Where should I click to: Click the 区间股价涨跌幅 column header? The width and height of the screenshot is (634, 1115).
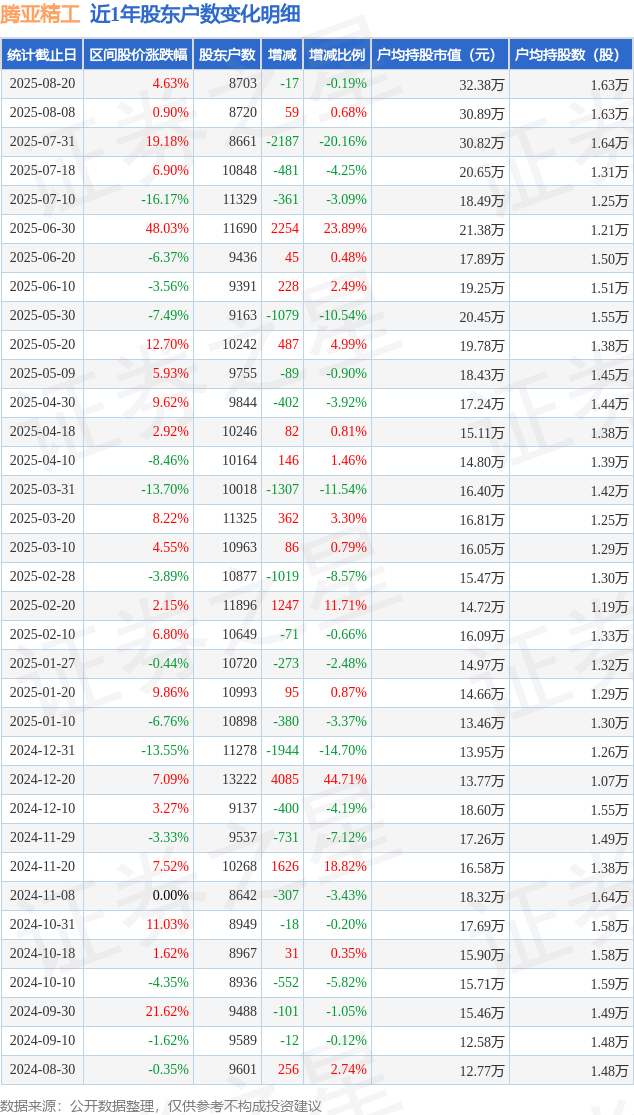tap(139, 55)
